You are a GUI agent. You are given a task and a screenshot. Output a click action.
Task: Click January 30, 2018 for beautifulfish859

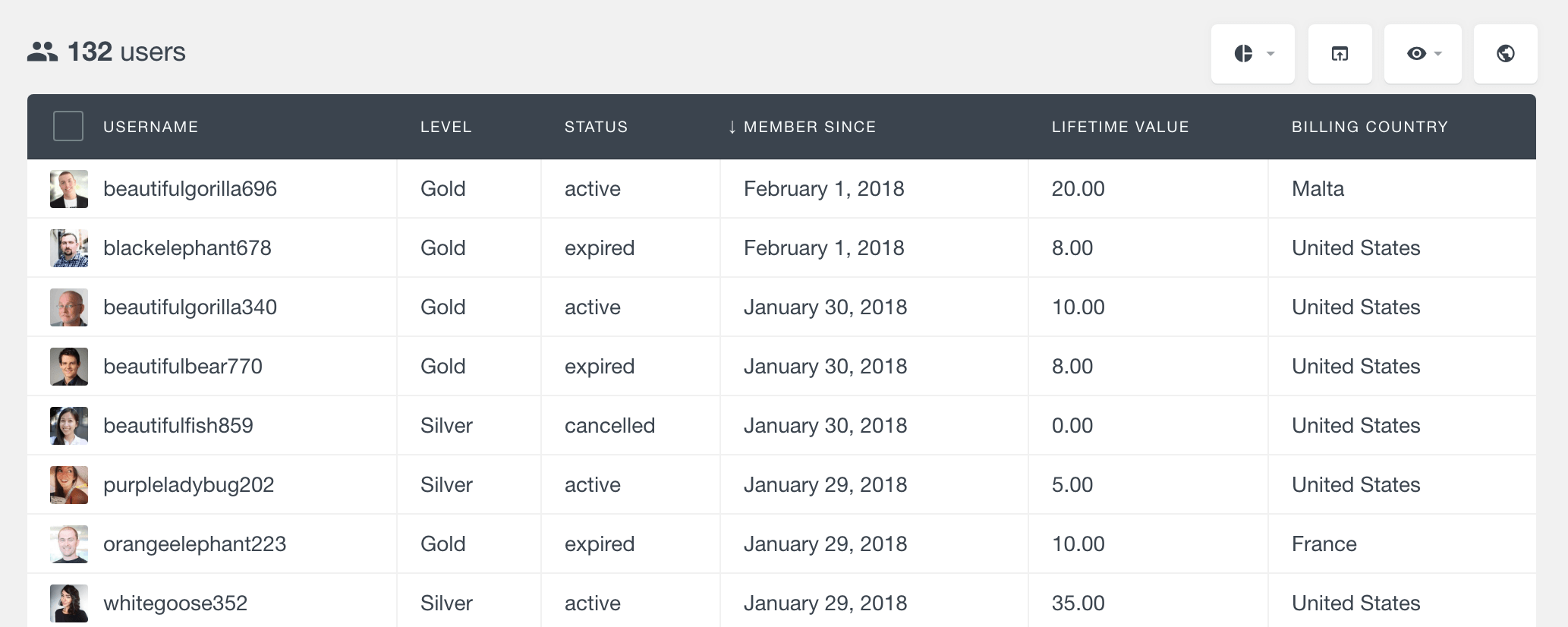pos(826,426)
